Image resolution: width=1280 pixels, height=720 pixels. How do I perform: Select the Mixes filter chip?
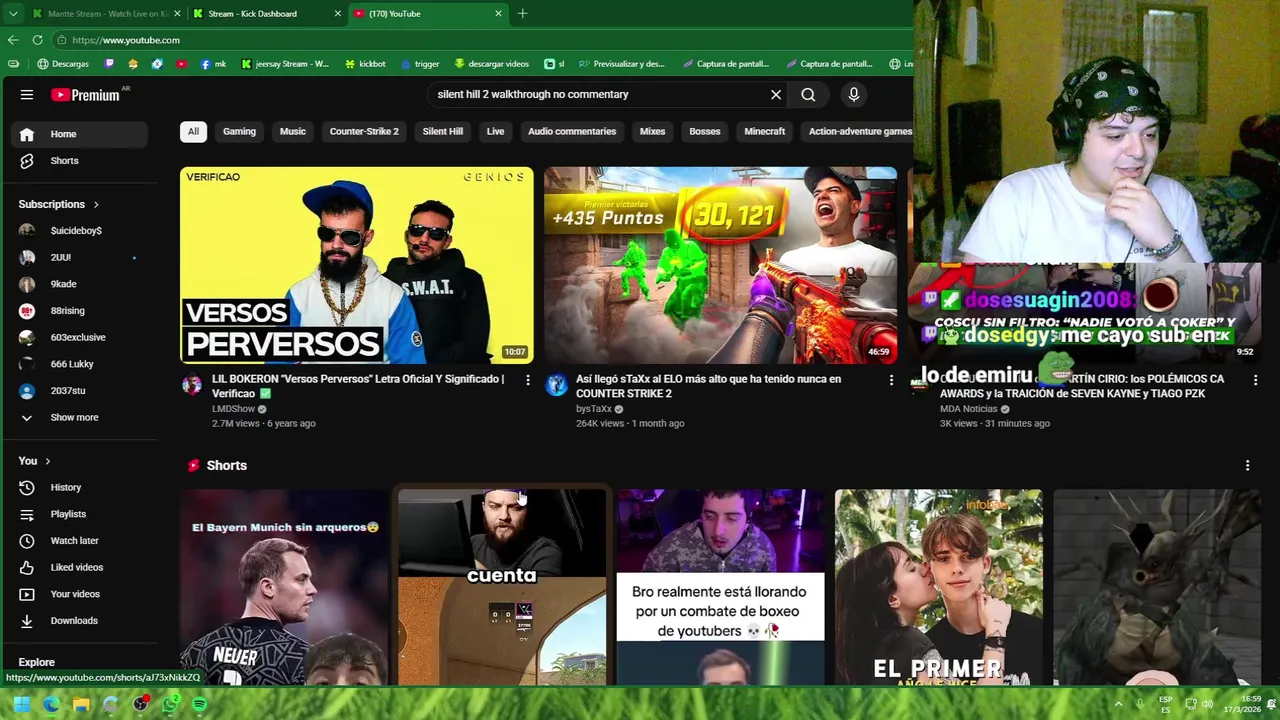pos(652,131)
